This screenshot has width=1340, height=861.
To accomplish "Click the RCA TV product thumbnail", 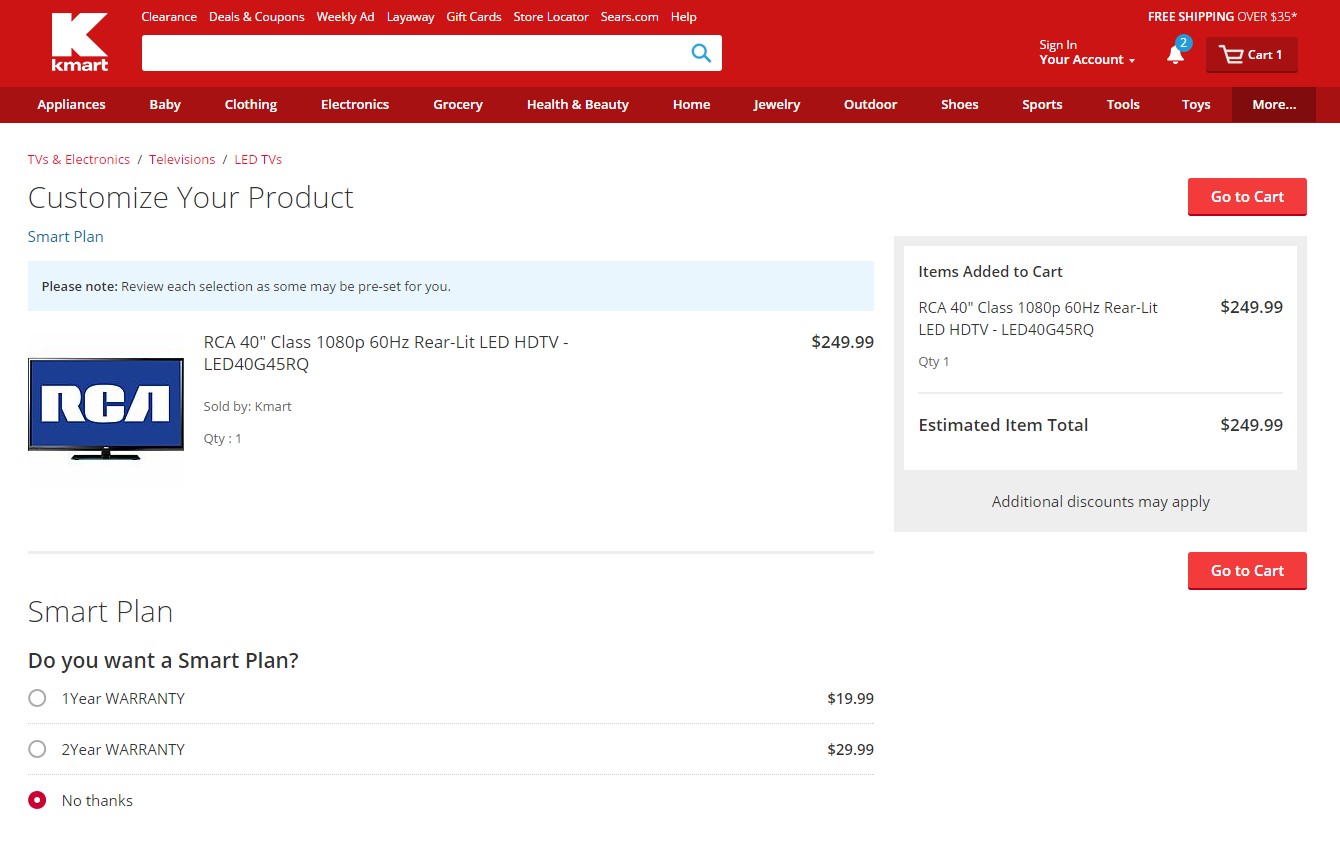I will coord(106,408).
